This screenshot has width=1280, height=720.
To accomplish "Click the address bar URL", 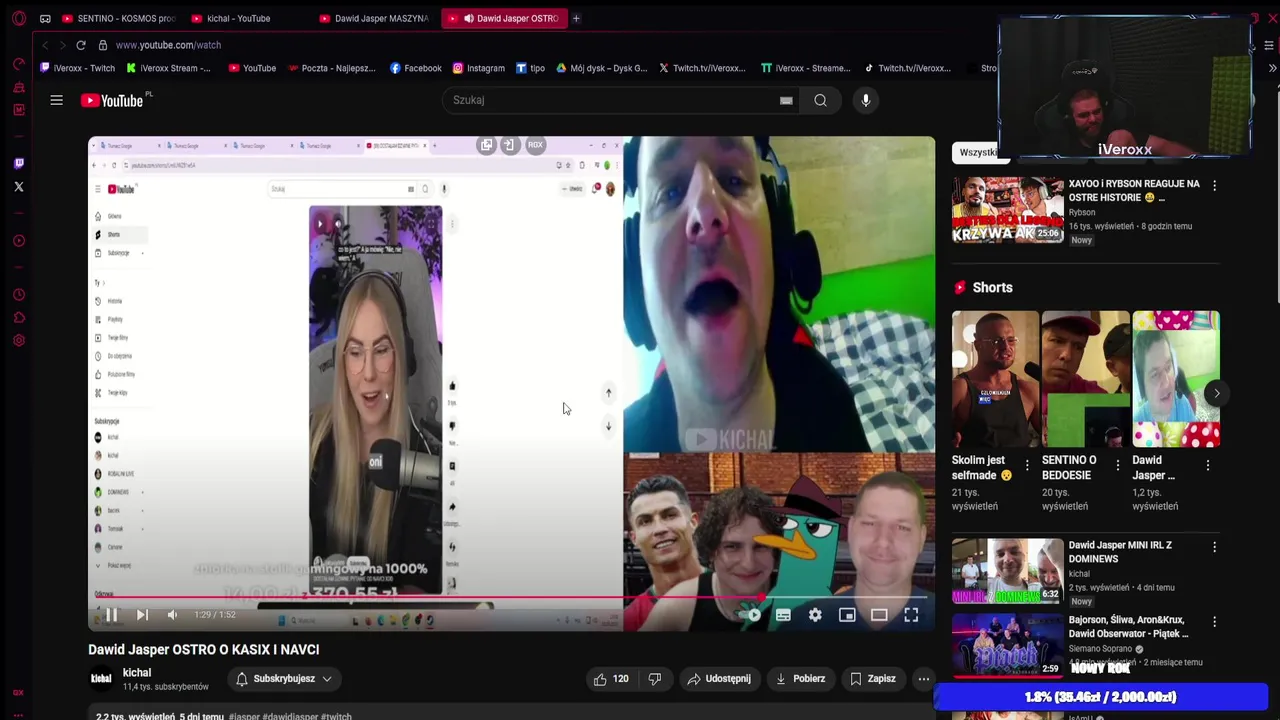I will coord(168,45).
